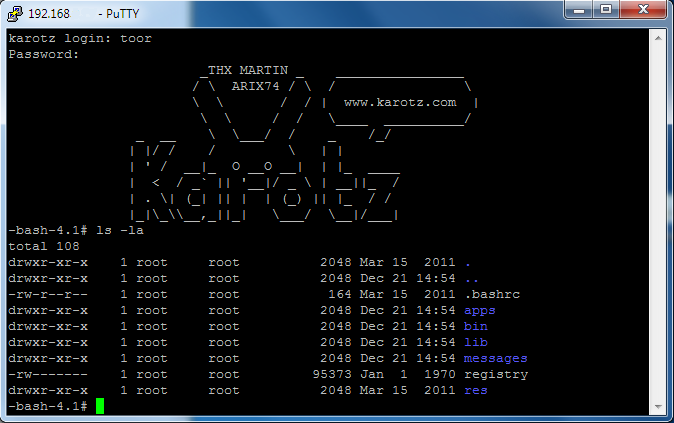
Task: Click the scrollbar up arrow
Action: click(x=658, y=38)
